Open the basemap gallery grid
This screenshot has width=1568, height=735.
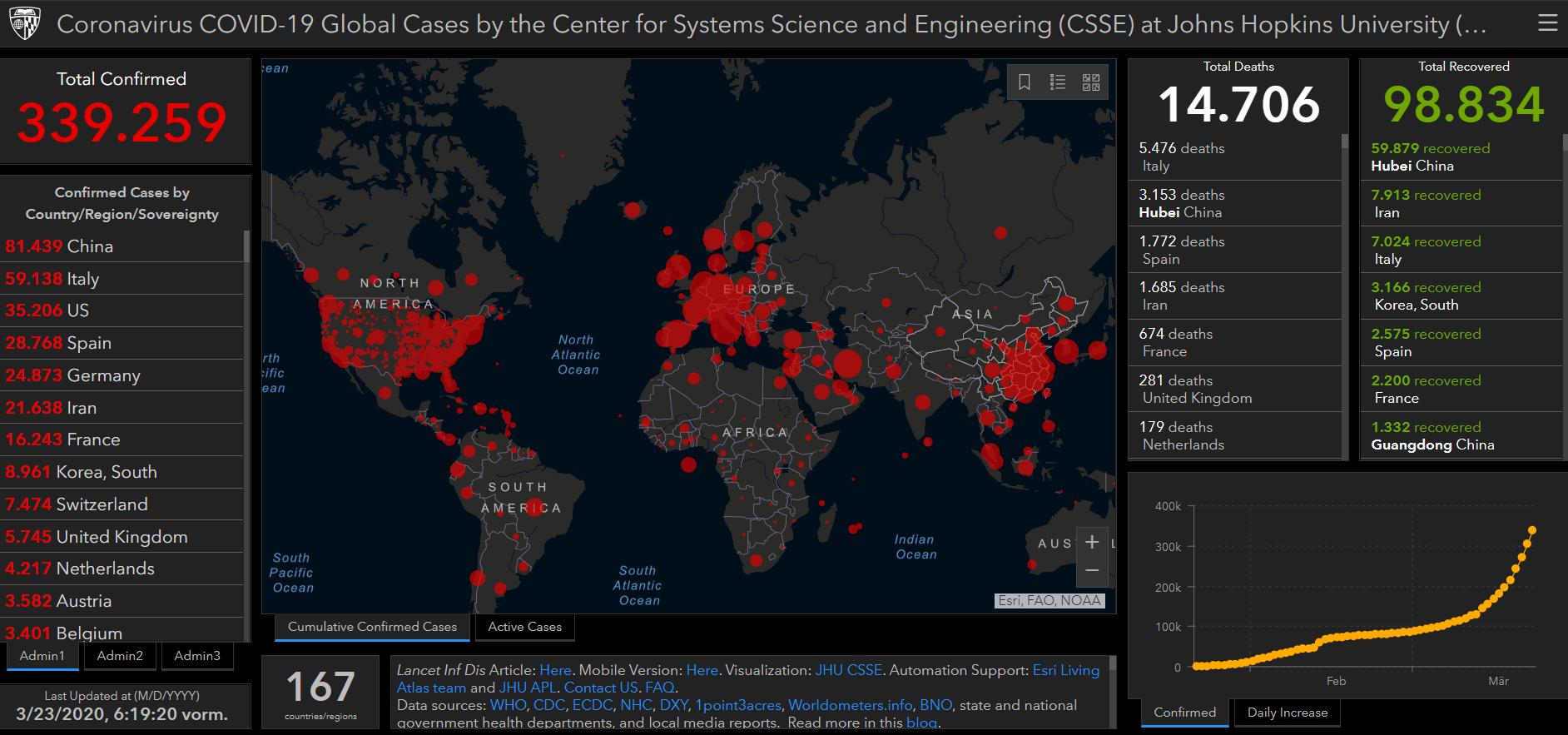click(1090, 82)
